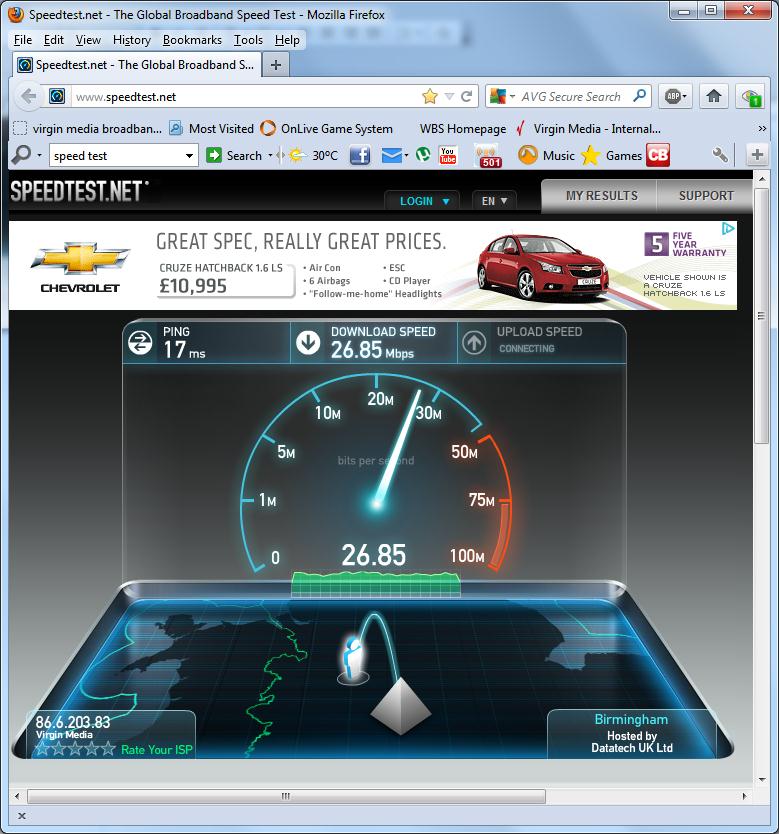
Task: Open the View menu
Action: click(x=88, y=40)
